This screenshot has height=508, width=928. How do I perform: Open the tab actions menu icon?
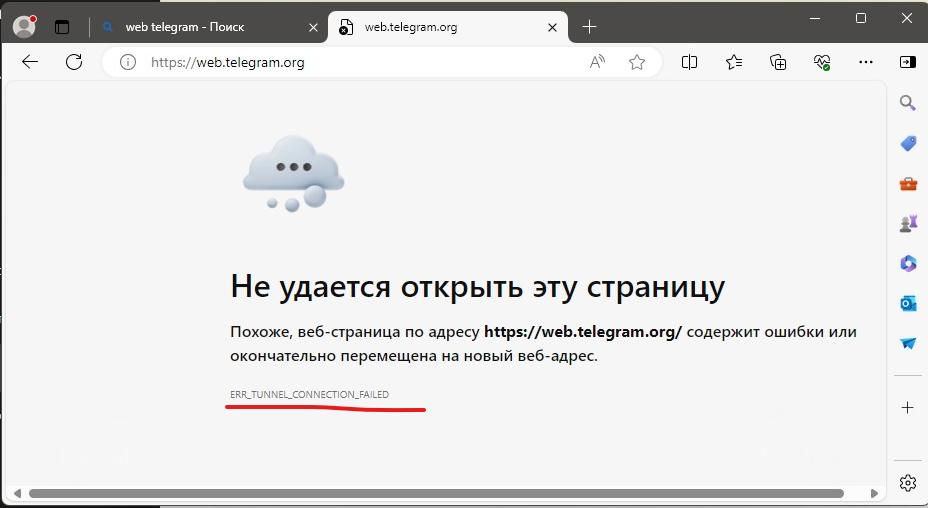click(x=62, y=27)
